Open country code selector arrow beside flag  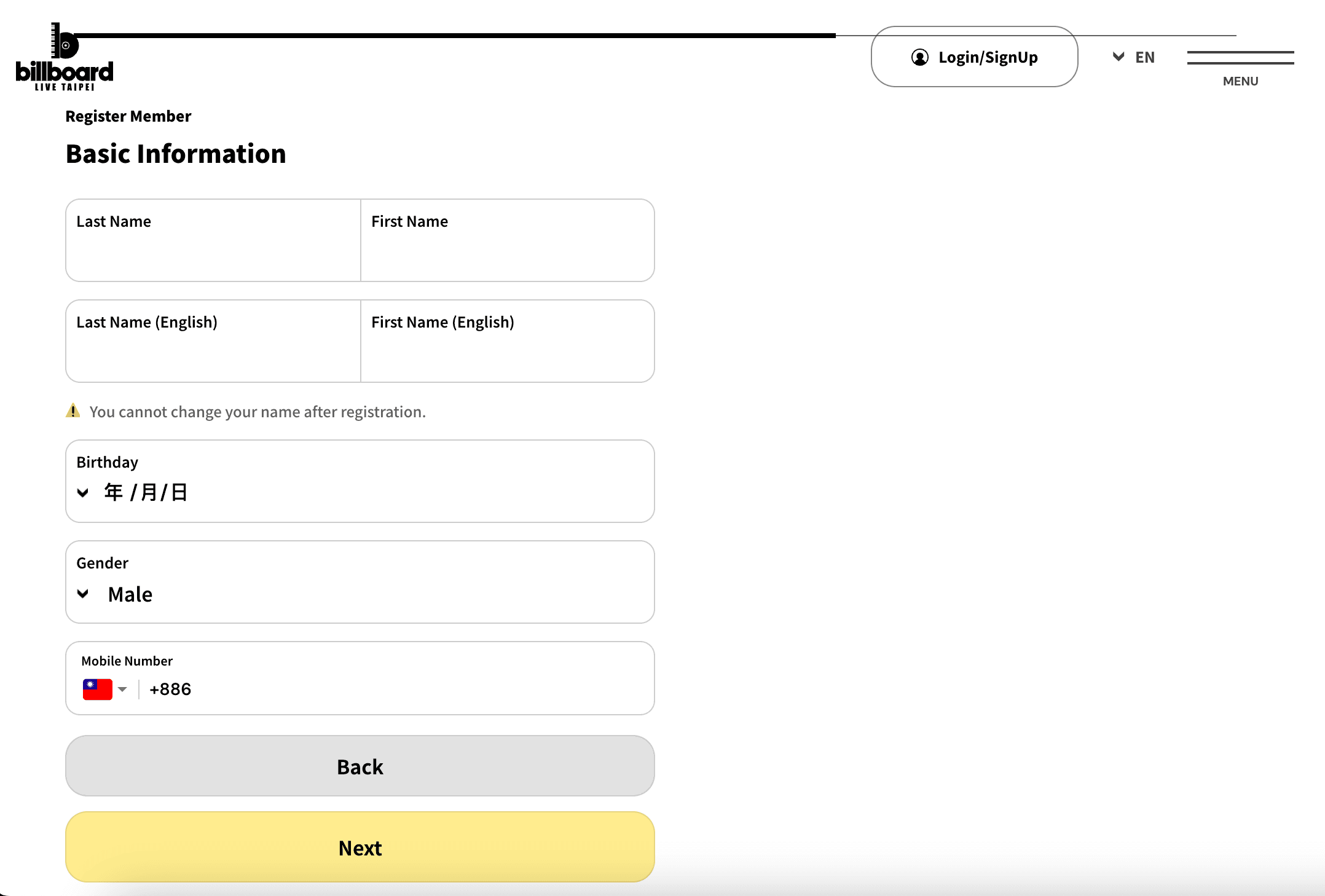tap(122, 689)
